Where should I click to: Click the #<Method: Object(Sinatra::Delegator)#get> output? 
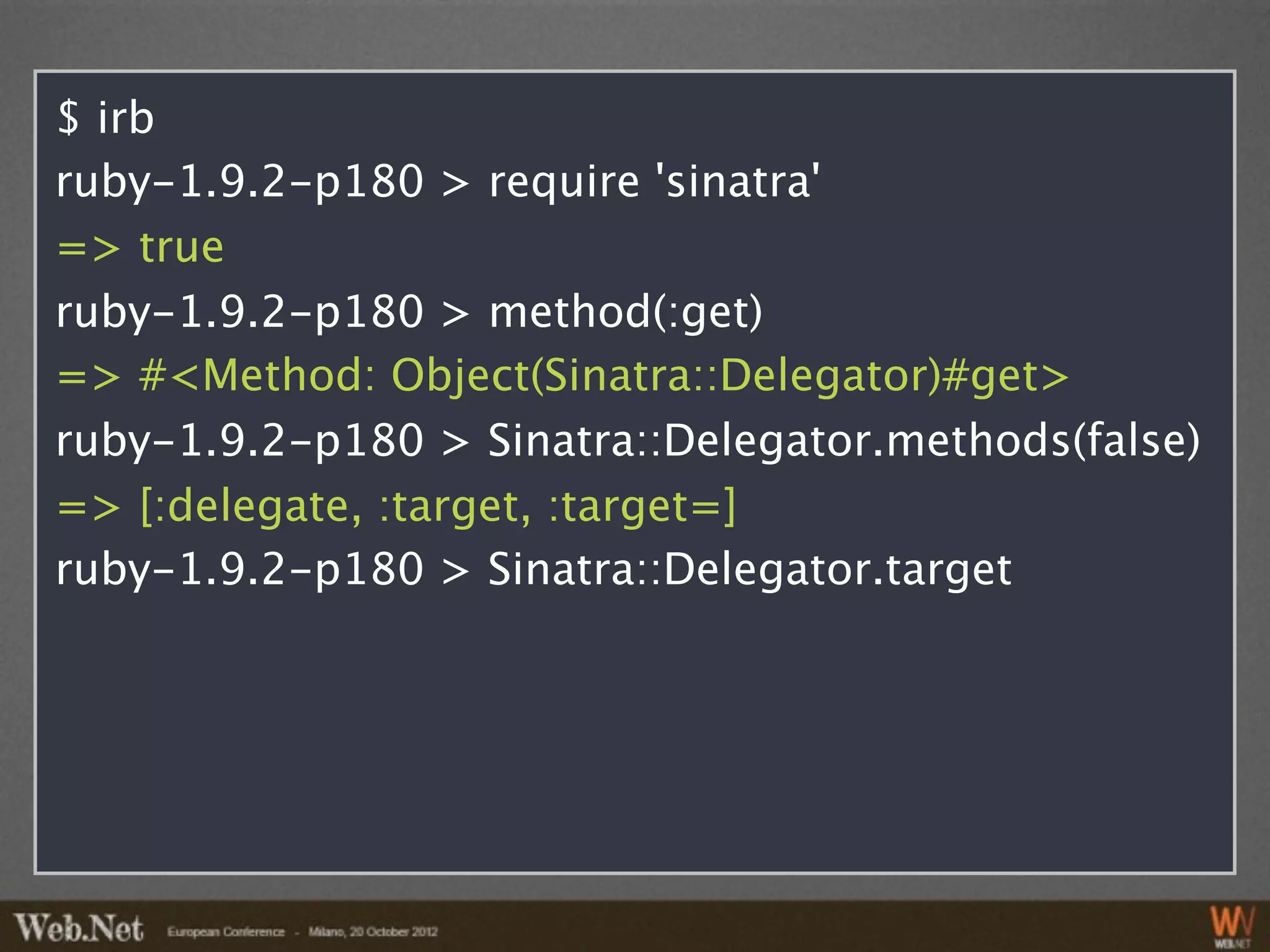click(x=562, y=376)
